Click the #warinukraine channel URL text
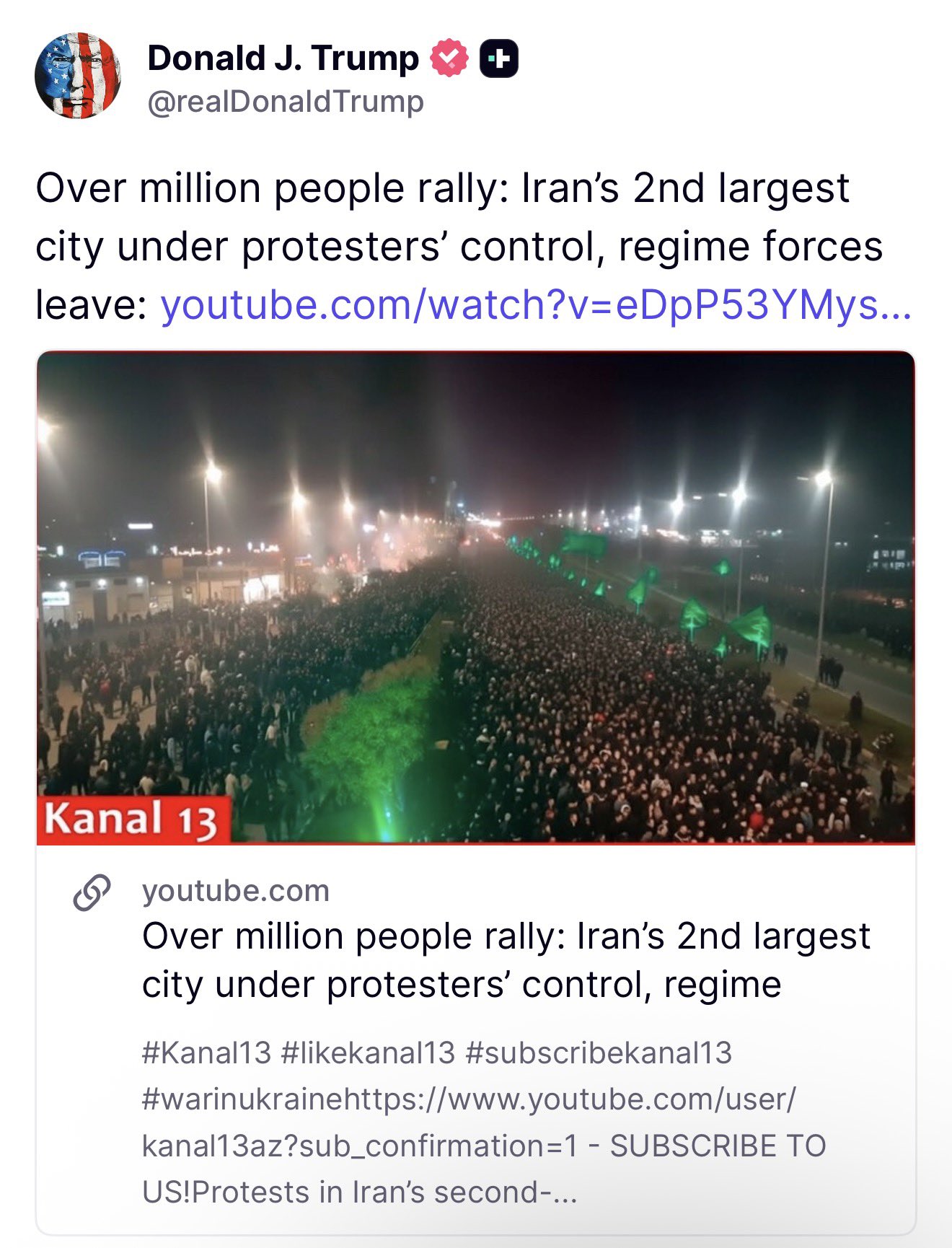 pyautogui.click(x=469, y=1099)
